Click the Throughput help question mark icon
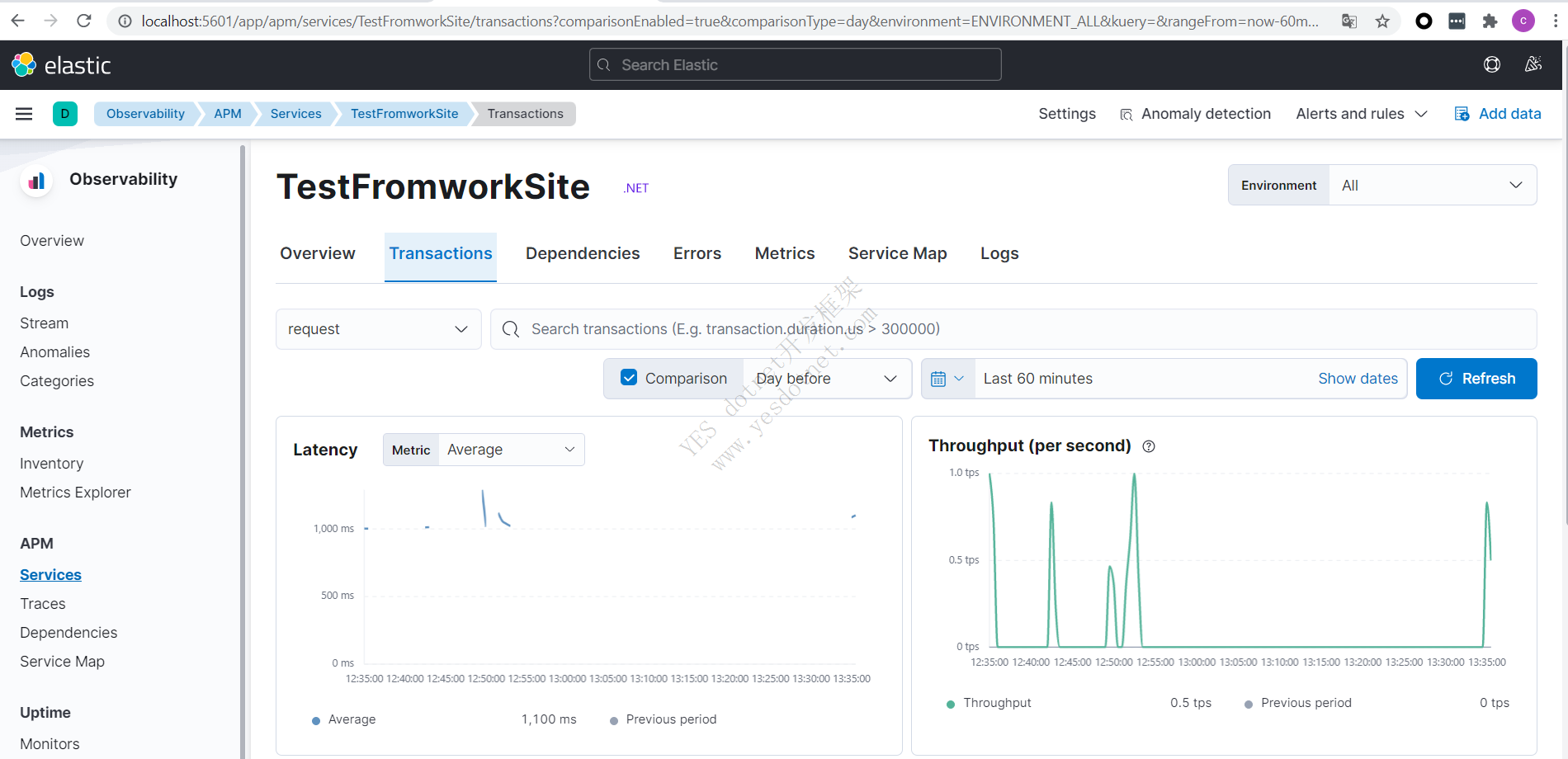Screen dimensions: 1568x759 click(1149, 446)
